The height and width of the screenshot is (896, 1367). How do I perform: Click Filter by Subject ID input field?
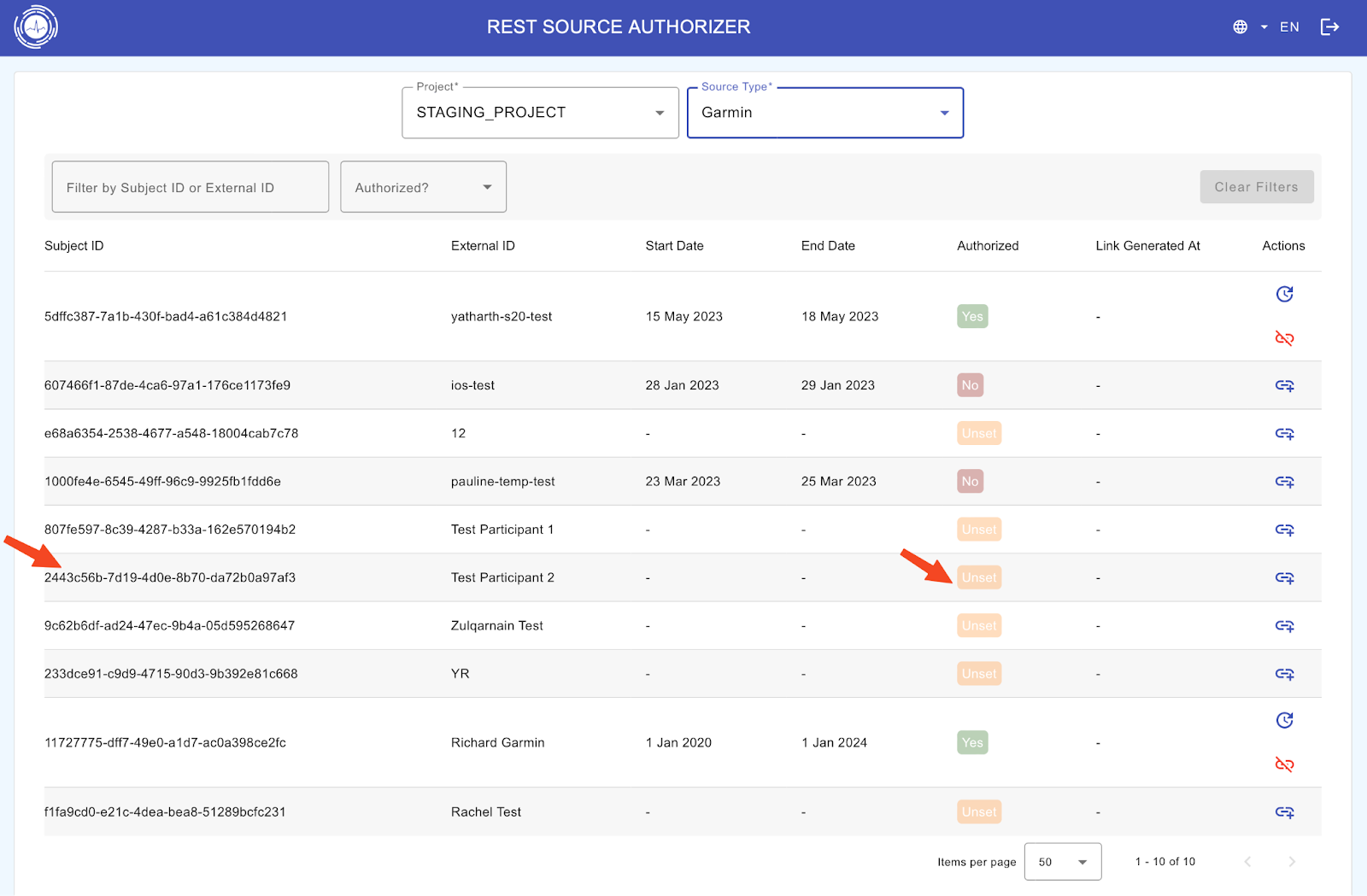tap(190, 187)
